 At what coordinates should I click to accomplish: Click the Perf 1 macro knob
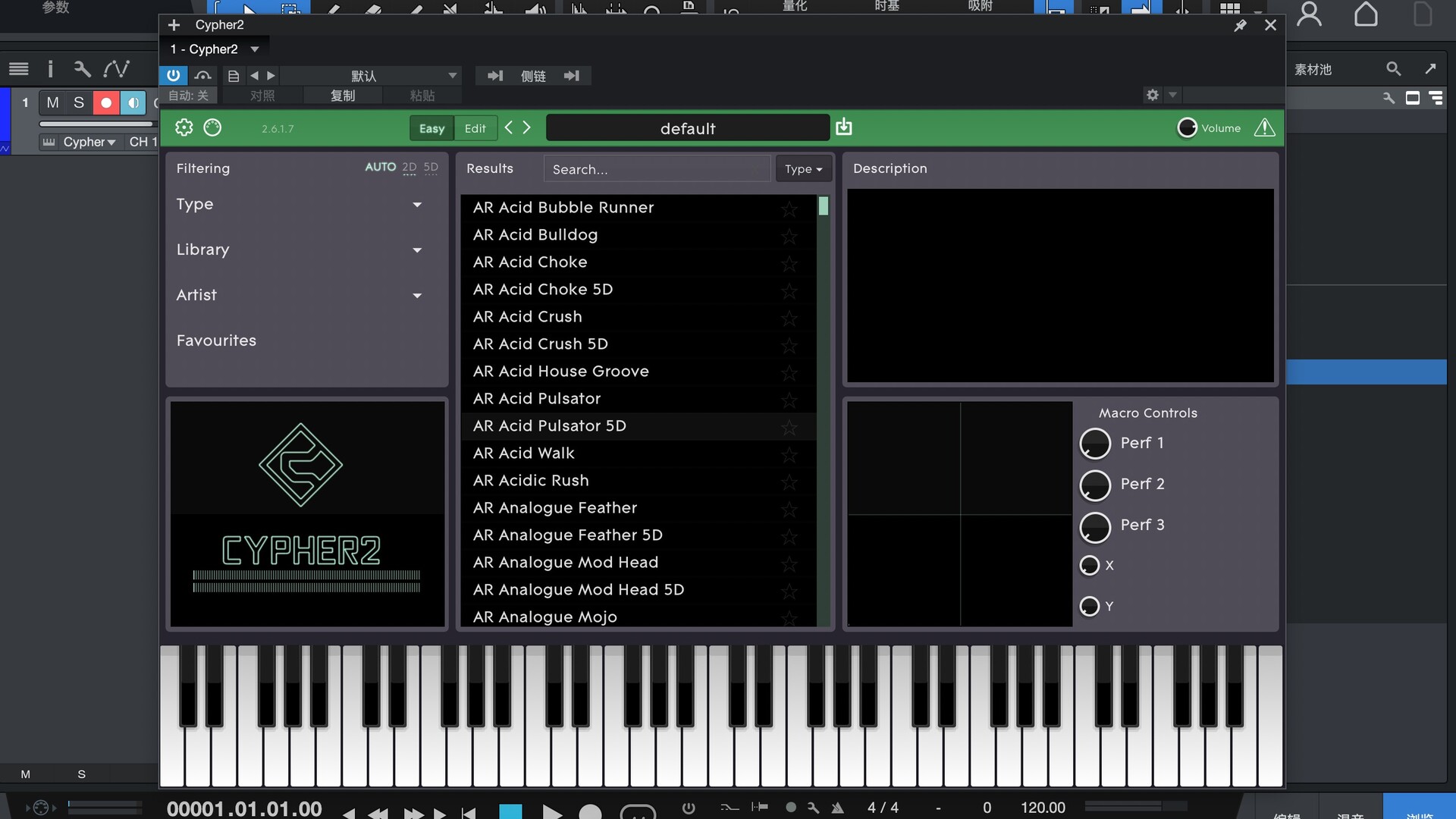[x=1095, y=444]
